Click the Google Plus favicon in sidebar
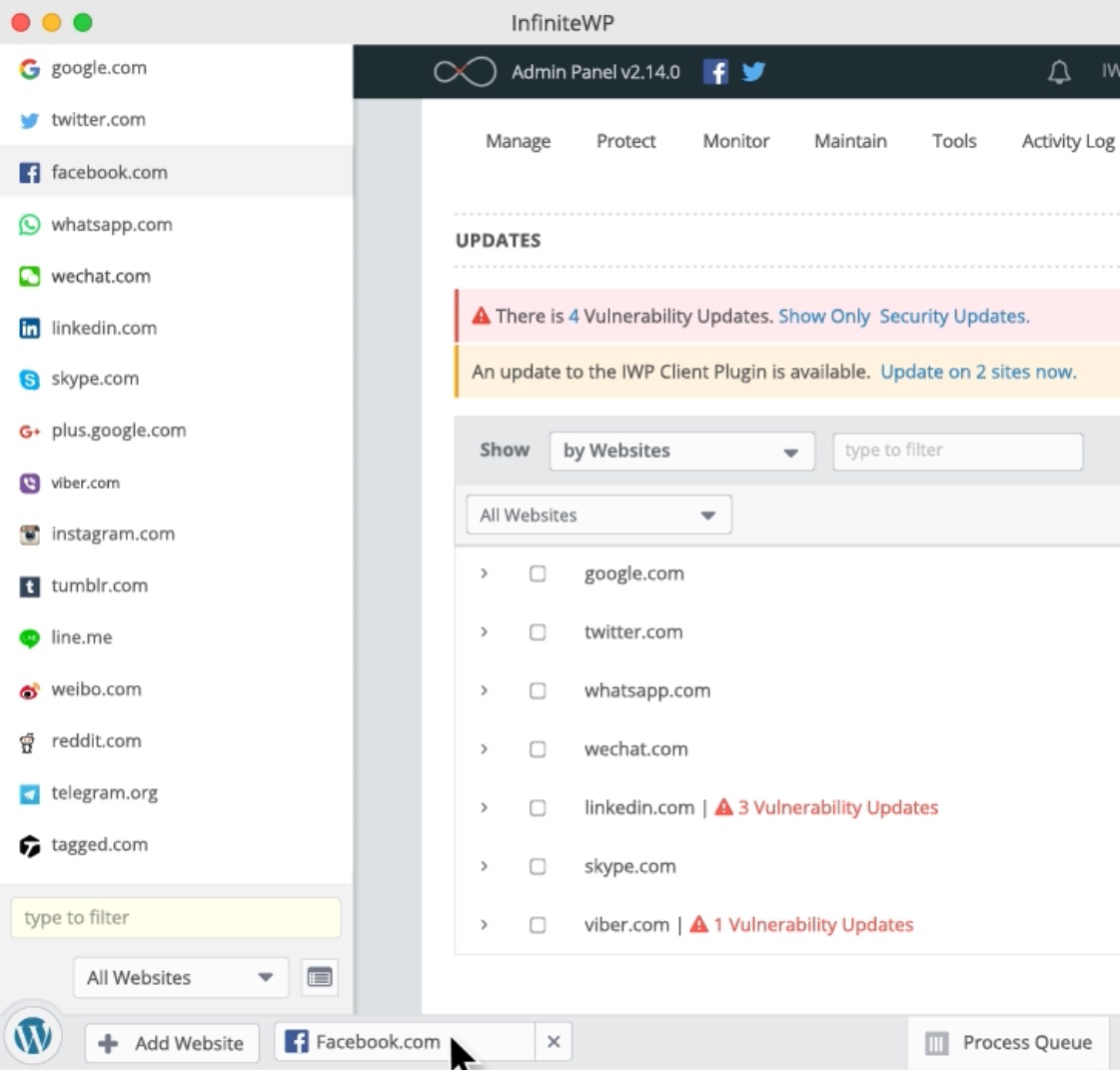 click(29, 431)
